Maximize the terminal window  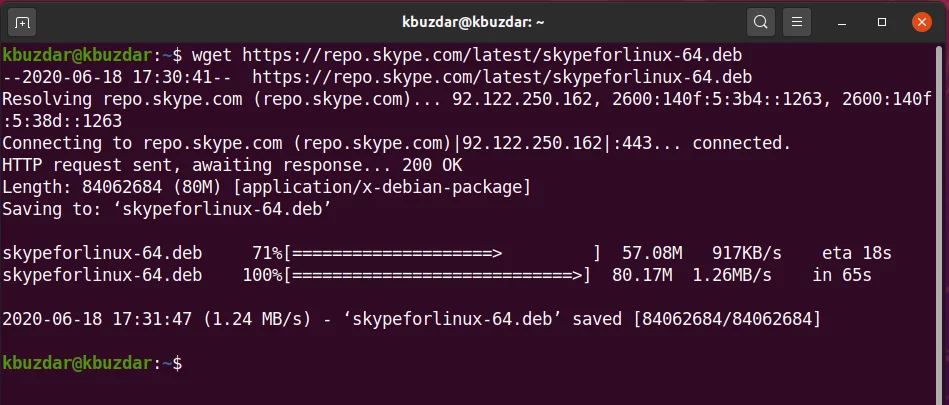(x=882, y=22)
